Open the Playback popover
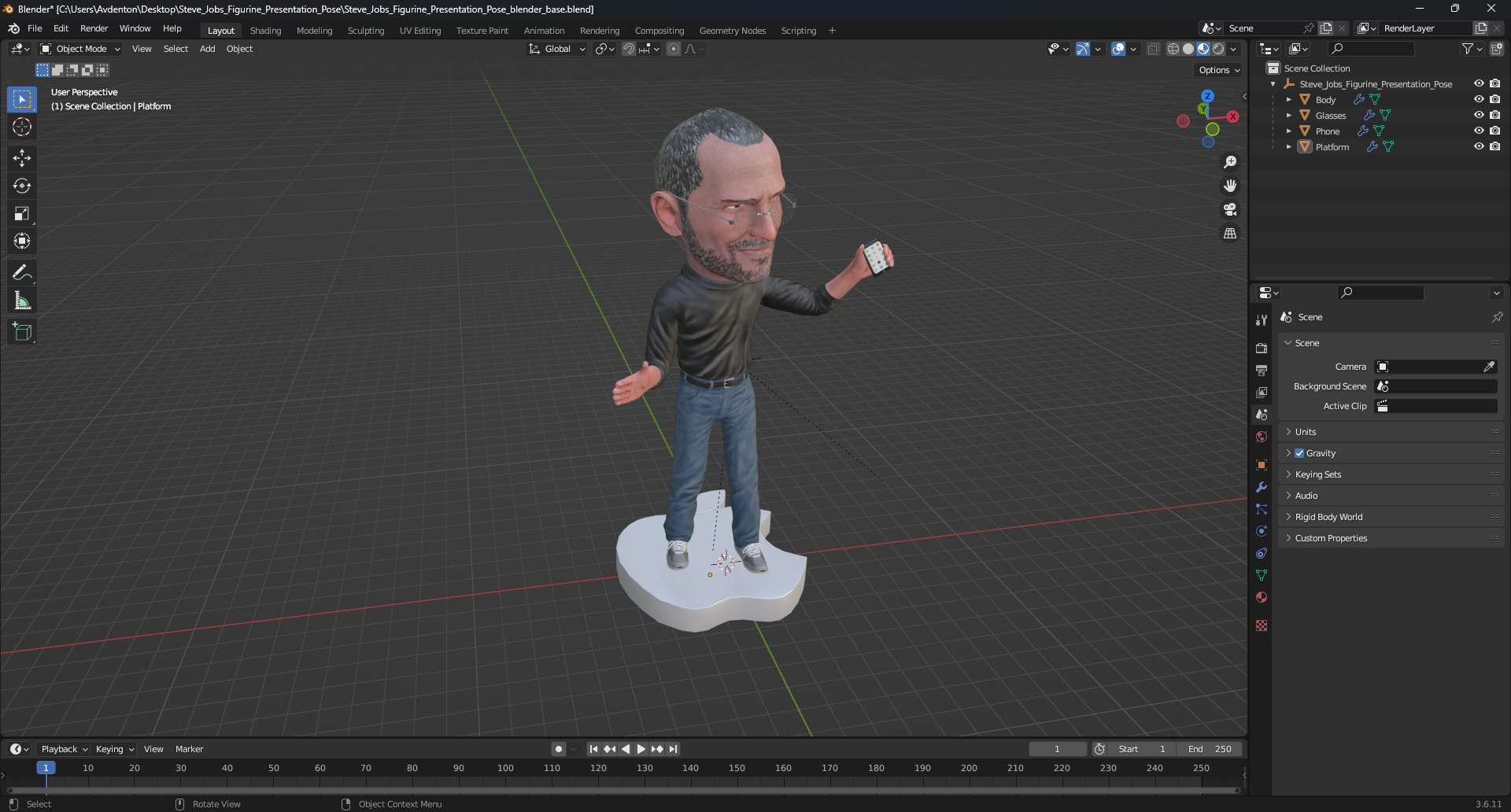1511x812 pixels. pos(65,749)
